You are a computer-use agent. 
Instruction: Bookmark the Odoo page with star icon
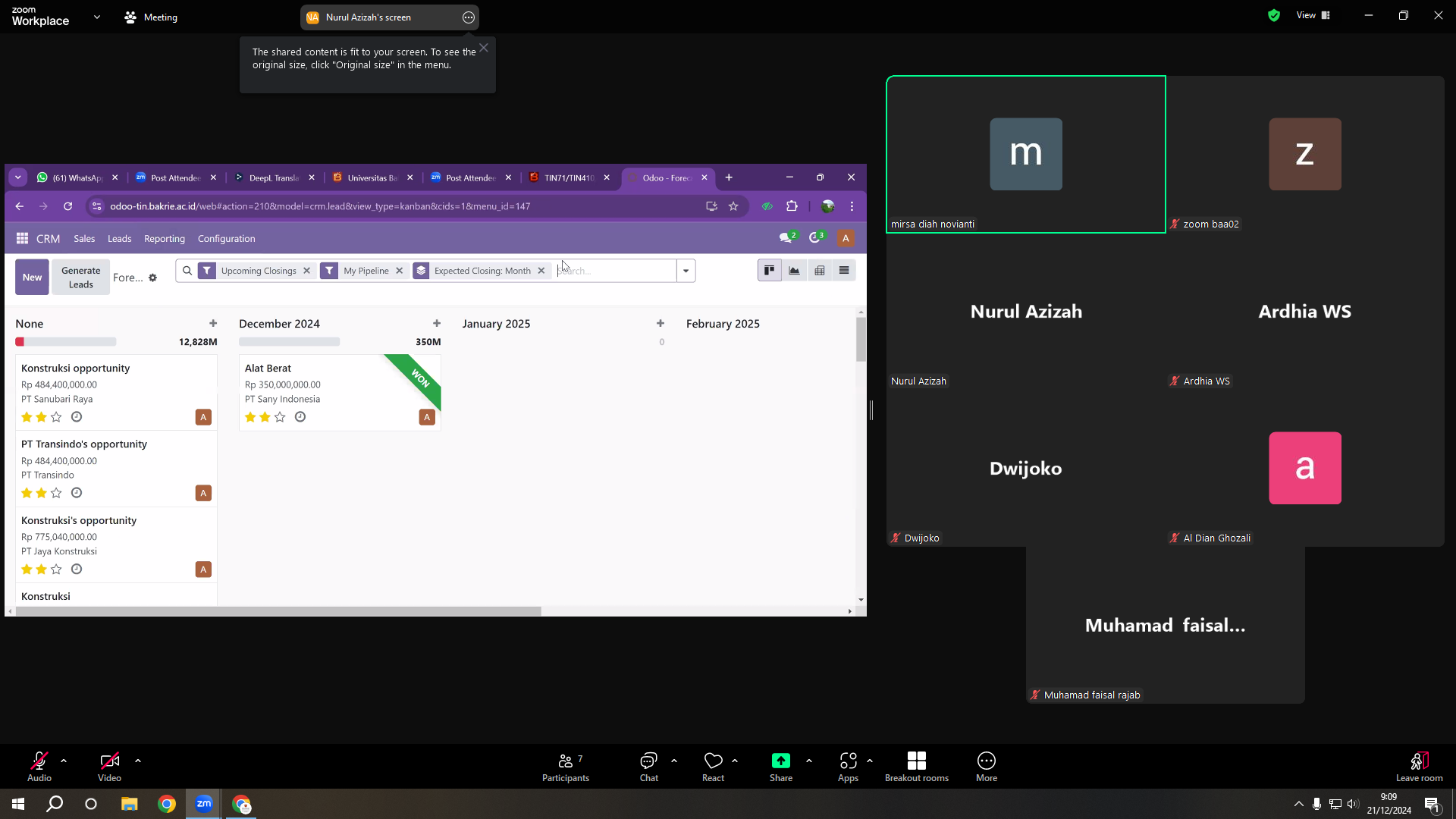733,206
